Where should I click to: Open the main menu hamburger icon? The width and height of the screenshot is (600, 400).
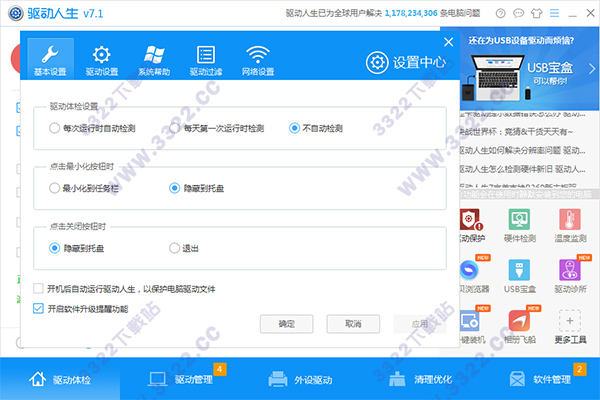click(554, 13)
